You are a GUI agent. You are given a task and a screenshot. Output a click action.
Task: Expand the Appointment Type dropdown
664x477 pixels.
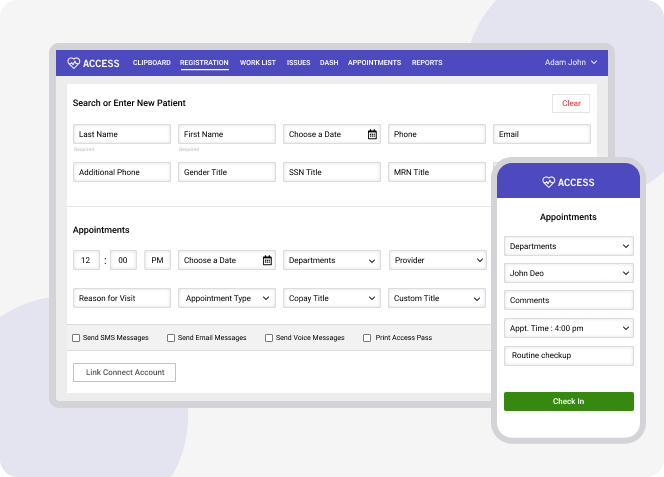[x=226, y=298]
